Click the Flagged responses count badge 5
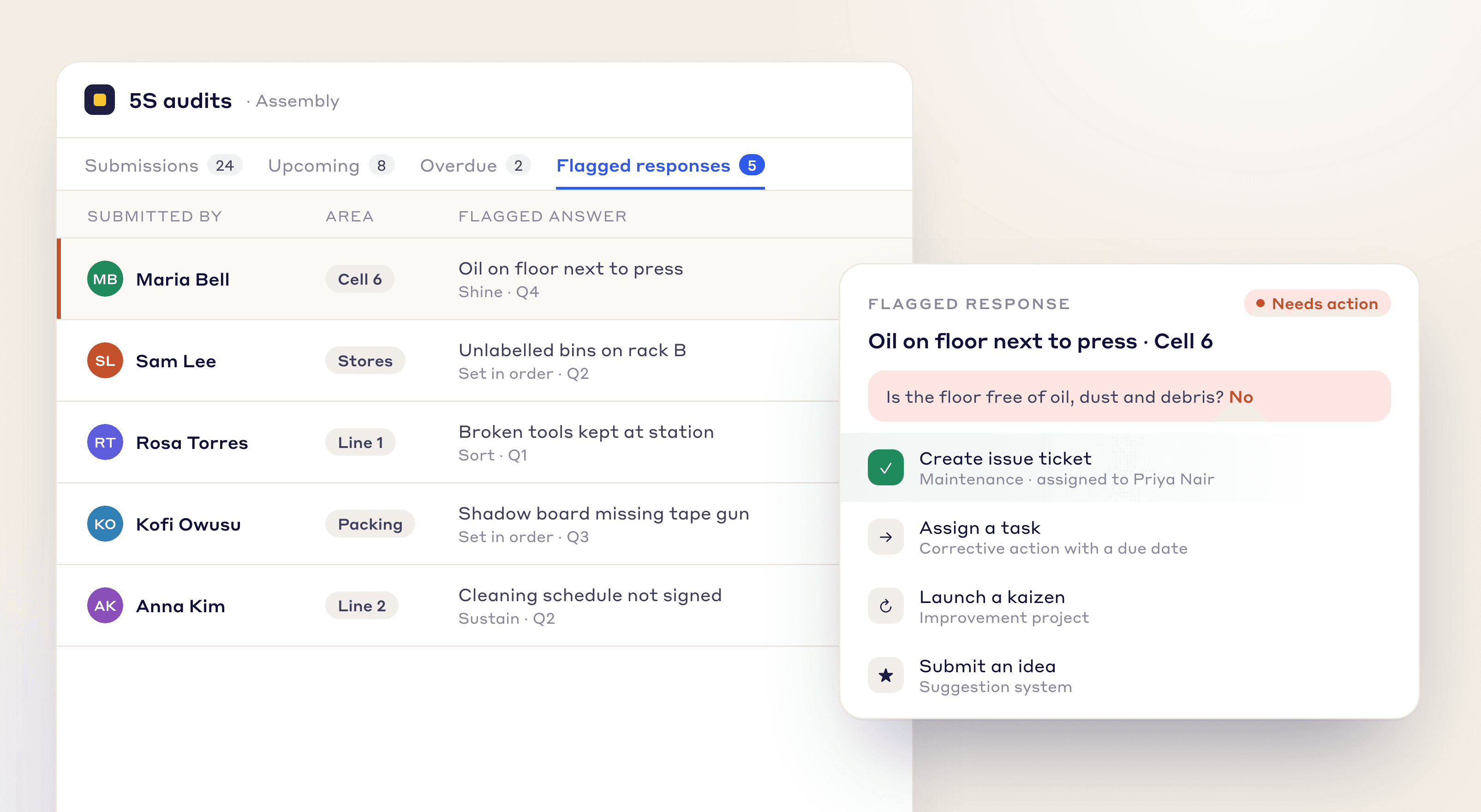Image resolution: width=1481 pixels, height=812 pixels. point(752,166)
